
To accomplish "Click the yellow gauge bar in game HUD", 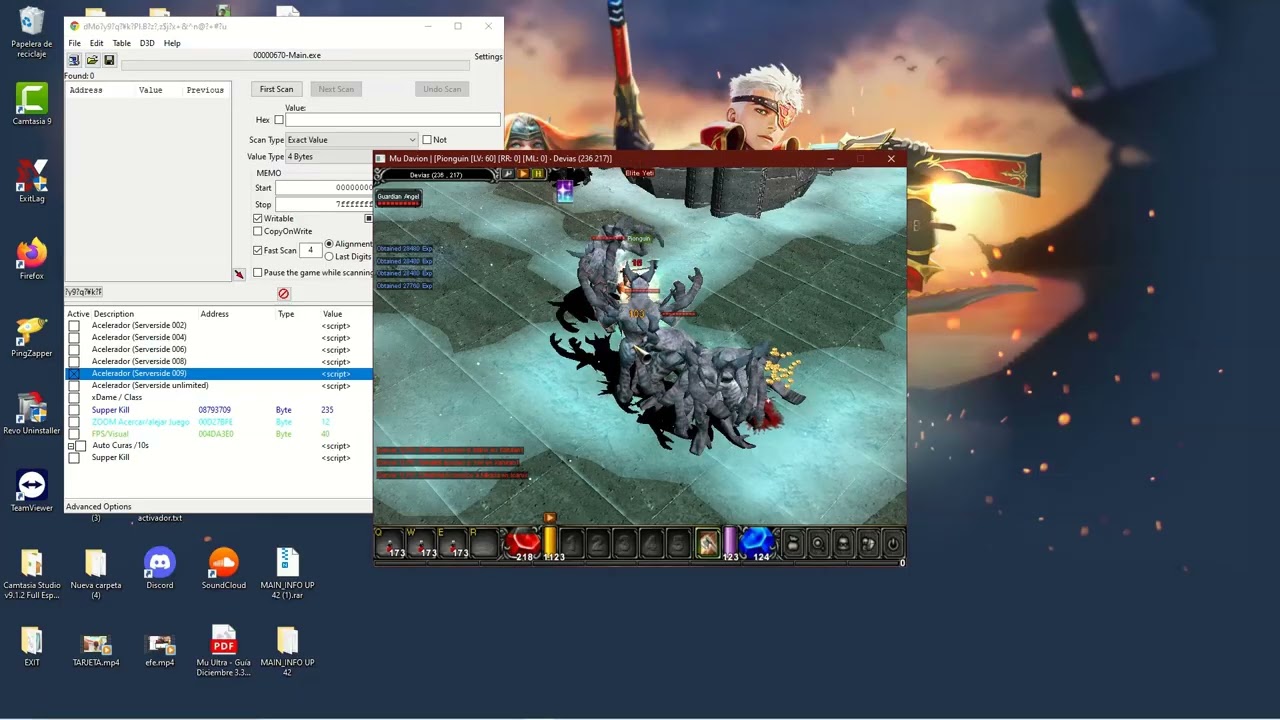I will (550, 543).
